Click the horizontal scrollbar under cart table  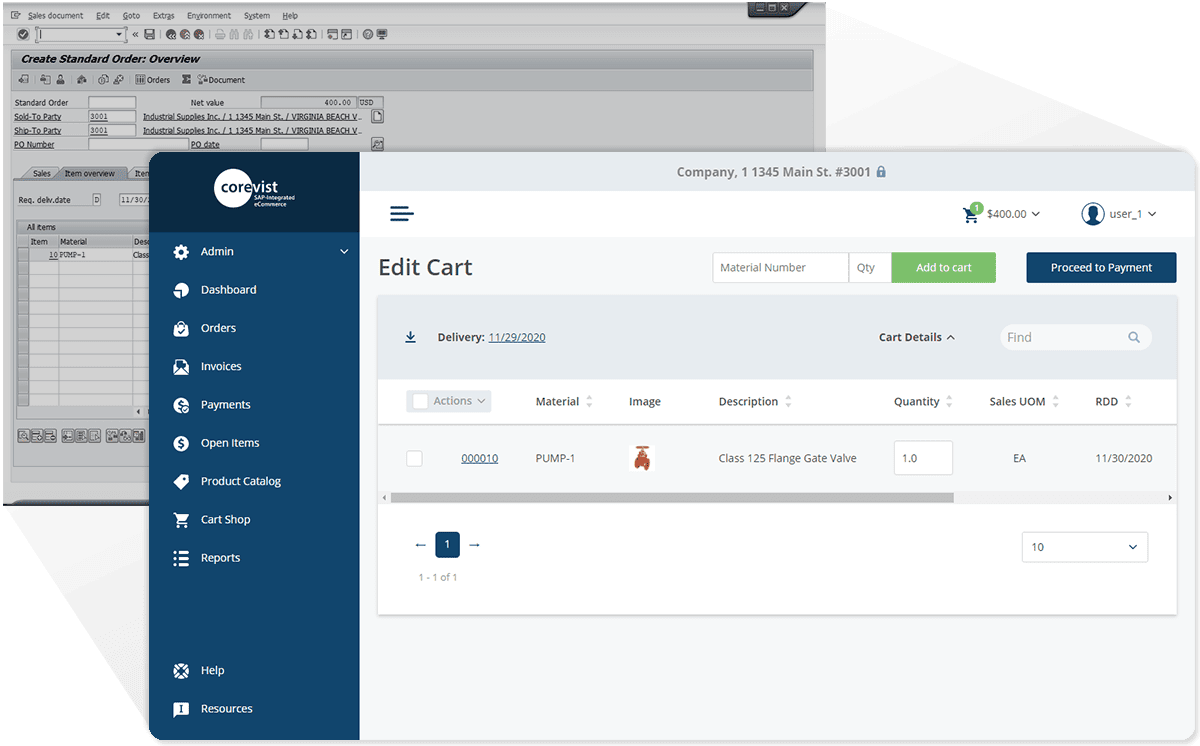672,497
